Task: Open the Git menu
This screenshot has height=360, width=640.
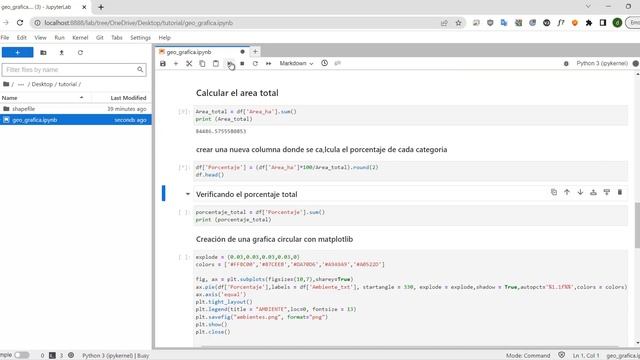Action: (100, 38)
